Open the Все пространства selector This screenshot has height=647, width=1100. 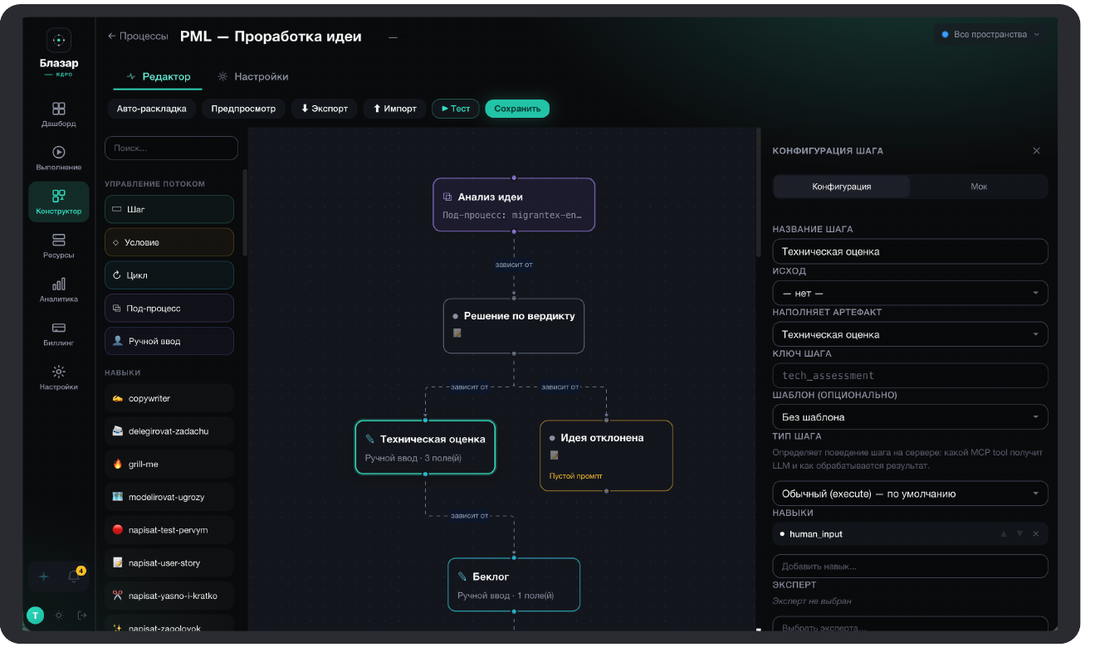coord(989,34)
